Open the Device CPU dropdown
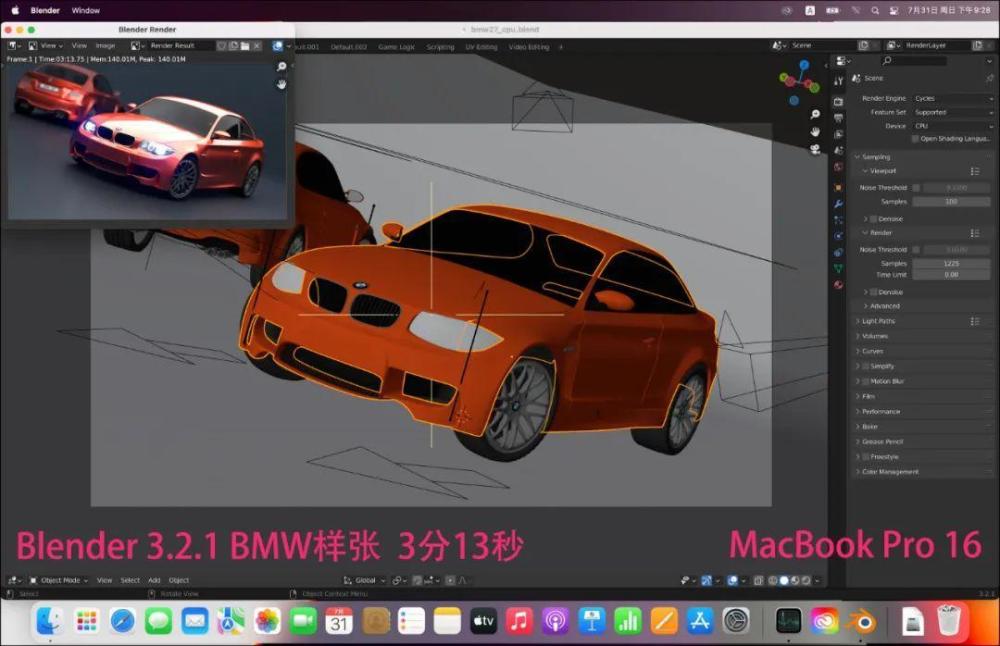Viewport: 1000px width, 646px height. coord(952,126)
